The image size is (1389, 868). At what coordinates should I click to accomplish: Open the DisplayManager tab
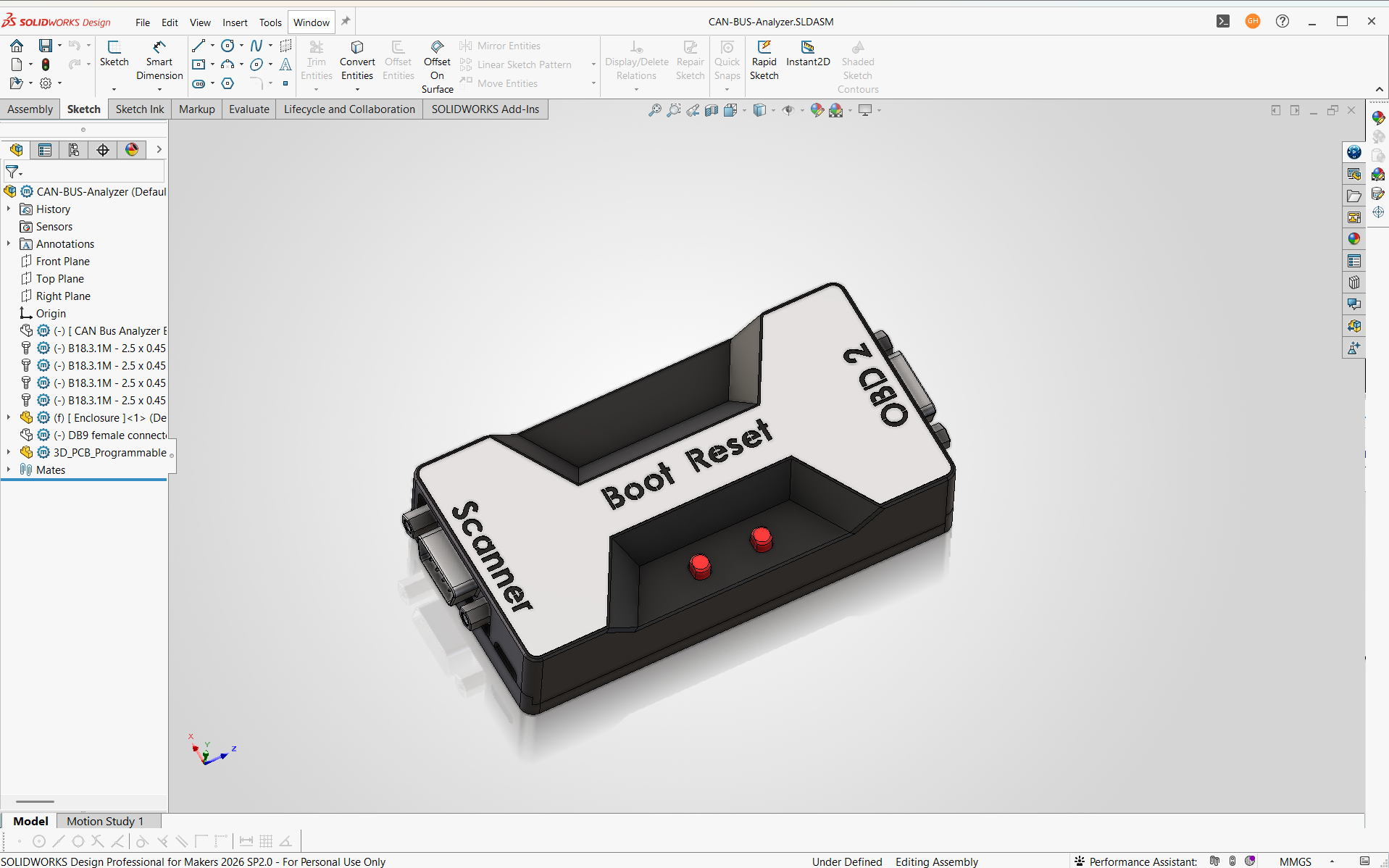point(132,150)
